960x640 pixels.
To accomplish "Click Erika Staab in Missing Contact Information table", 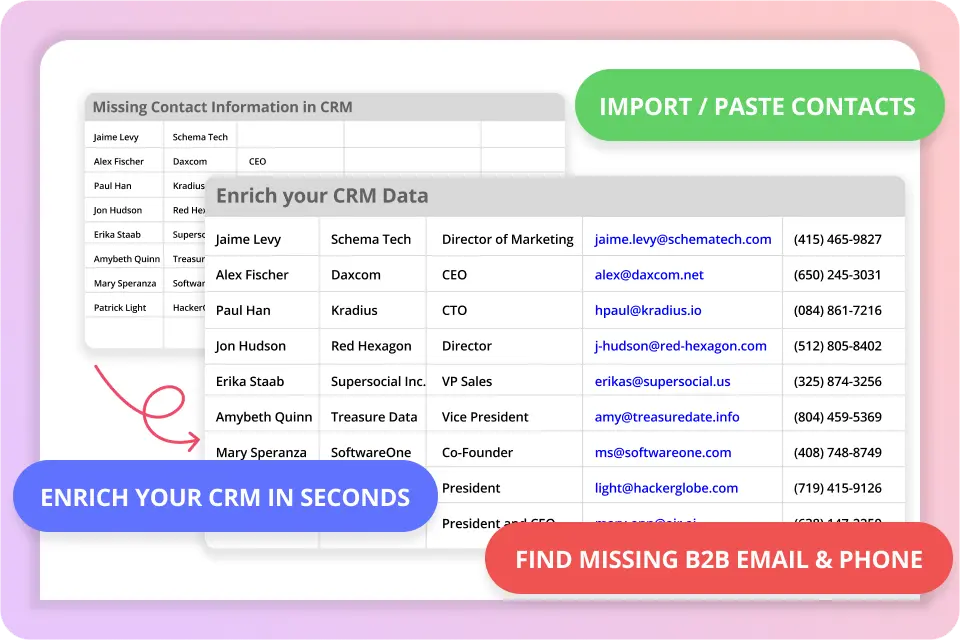I will point(117,235).
